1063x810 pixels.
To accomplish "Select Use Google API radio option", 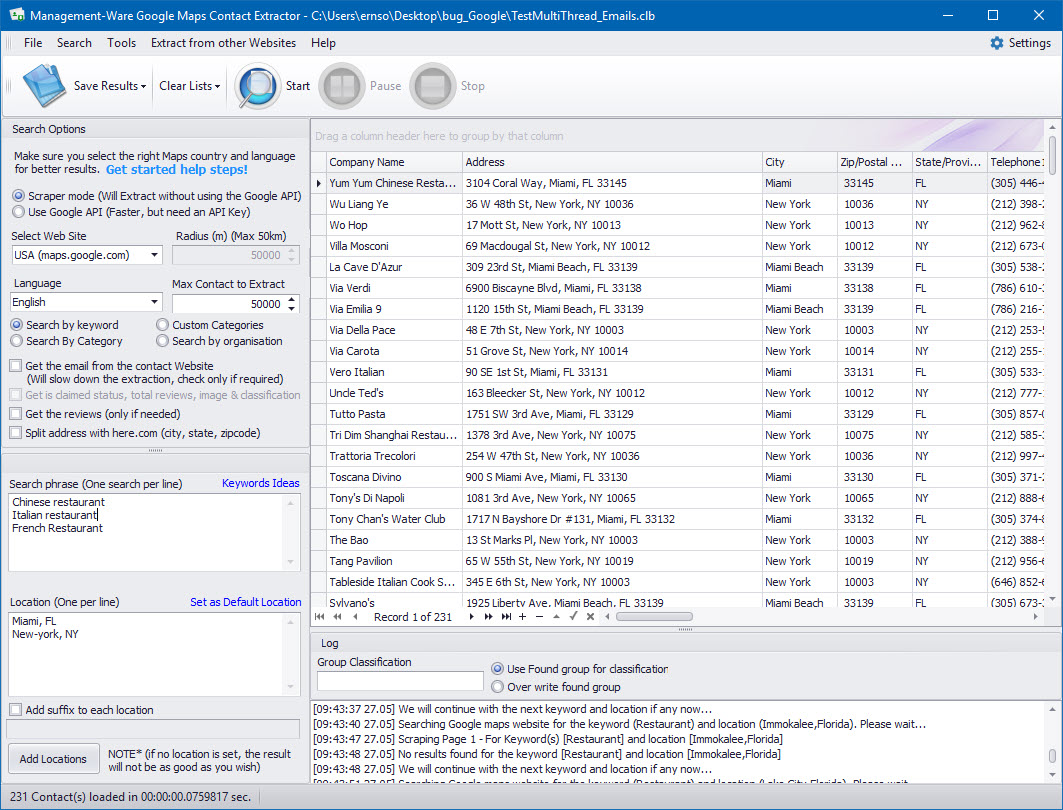I will [x=18, y=212].
